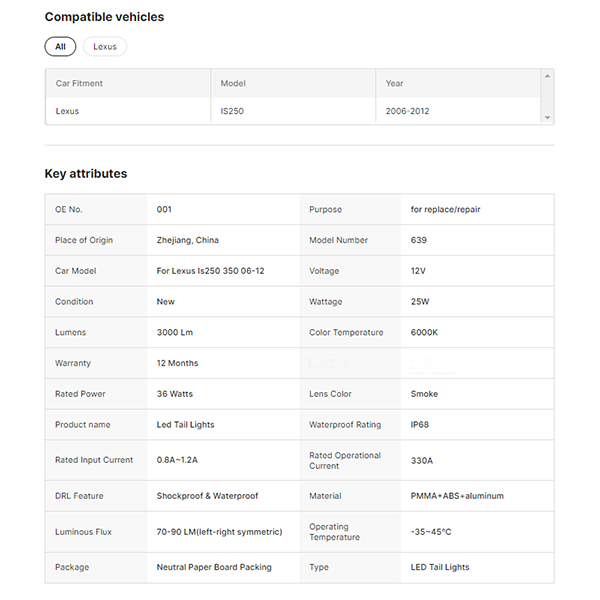Viewport: 600px width, 600px height.
Task: Select the All vehicles filter pill
Action: (x=60, y=47)
